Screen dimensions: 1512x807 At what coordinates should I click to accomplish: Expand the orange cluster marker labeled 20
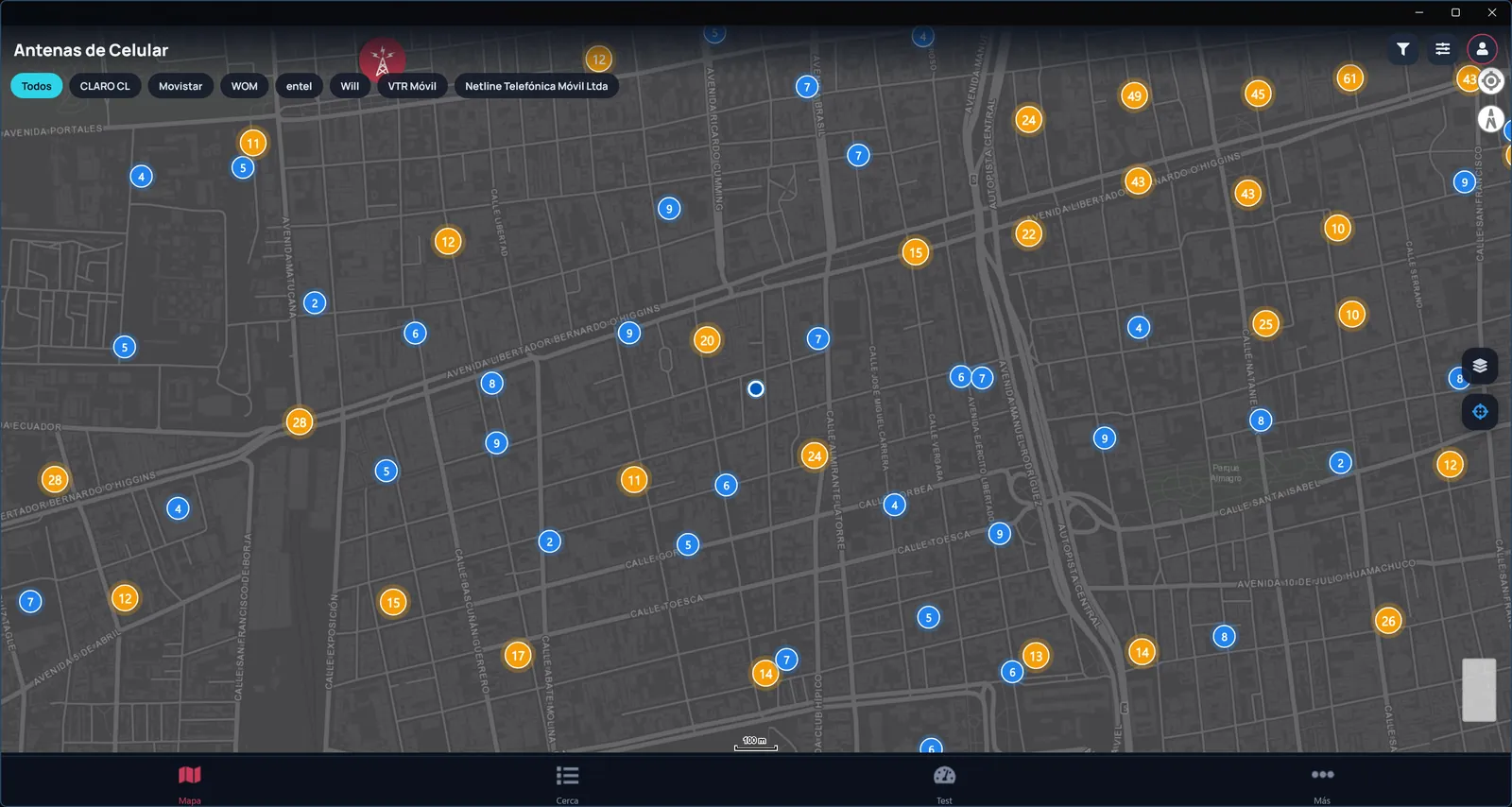pyautogui.click(x=707, y=340)
